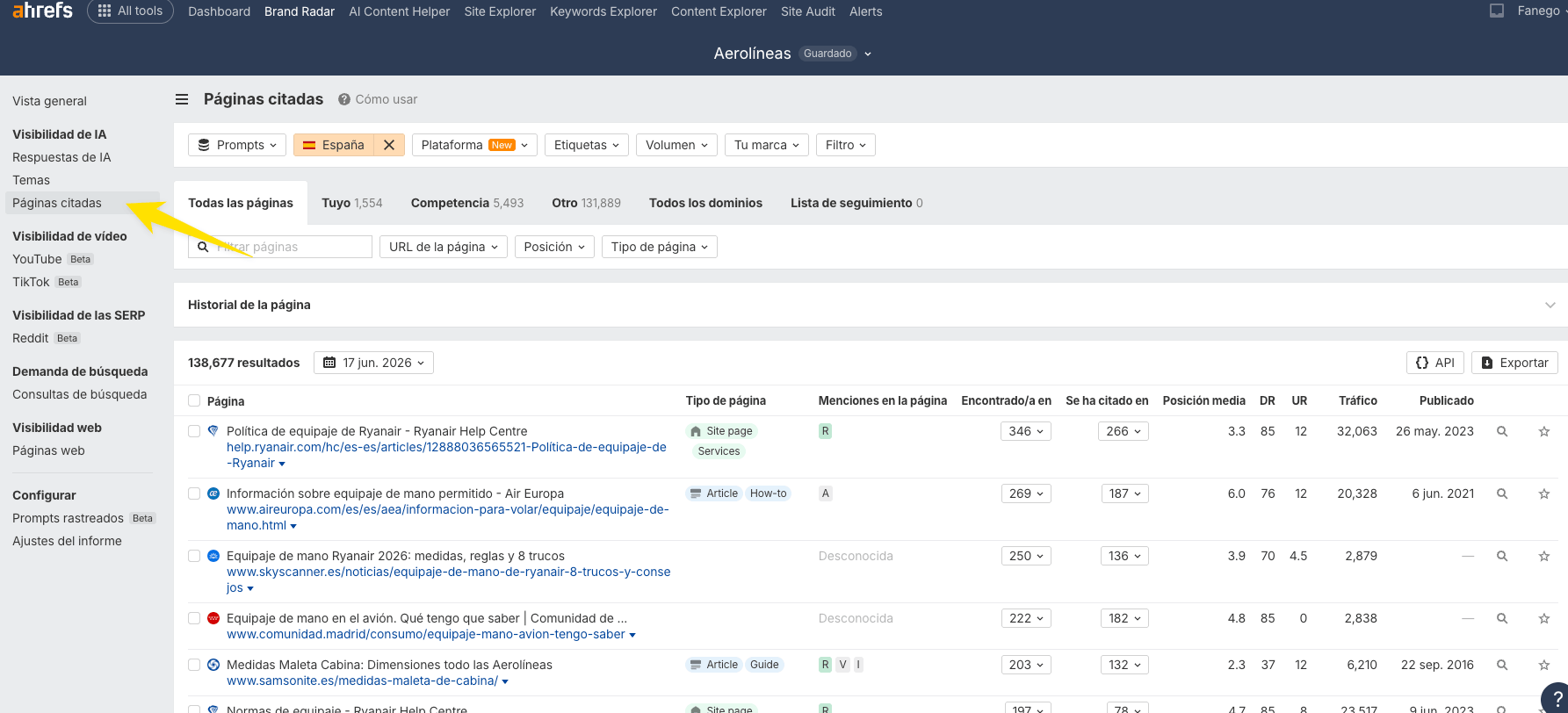The height and width of the screenshot is (713, 1568).
Task: Open the Volumen dropdown
Action: click(x=676, y=145)
